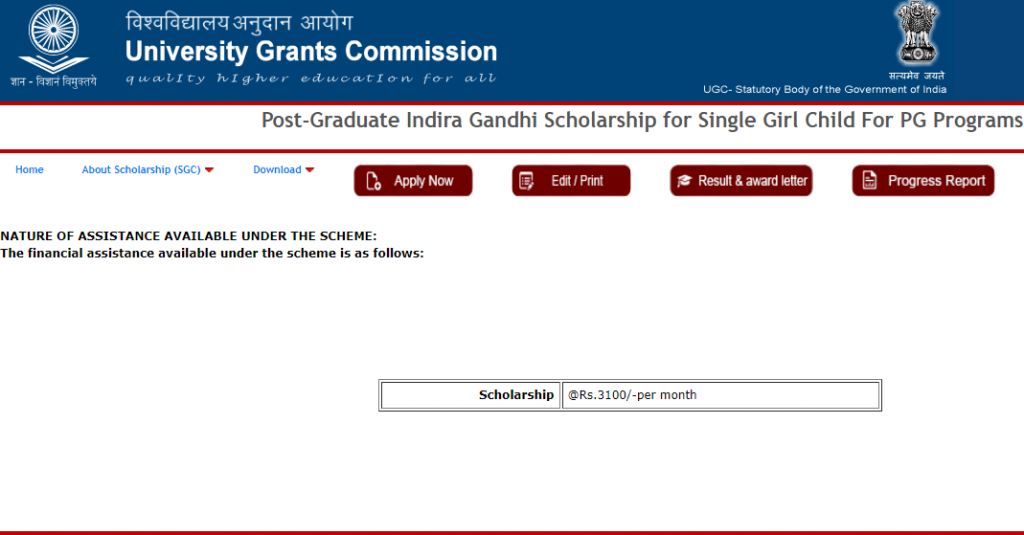Select the @Rs.3100/-per month cell
The height and width of the screenshot is (535, 1024).
pos(721,395)
